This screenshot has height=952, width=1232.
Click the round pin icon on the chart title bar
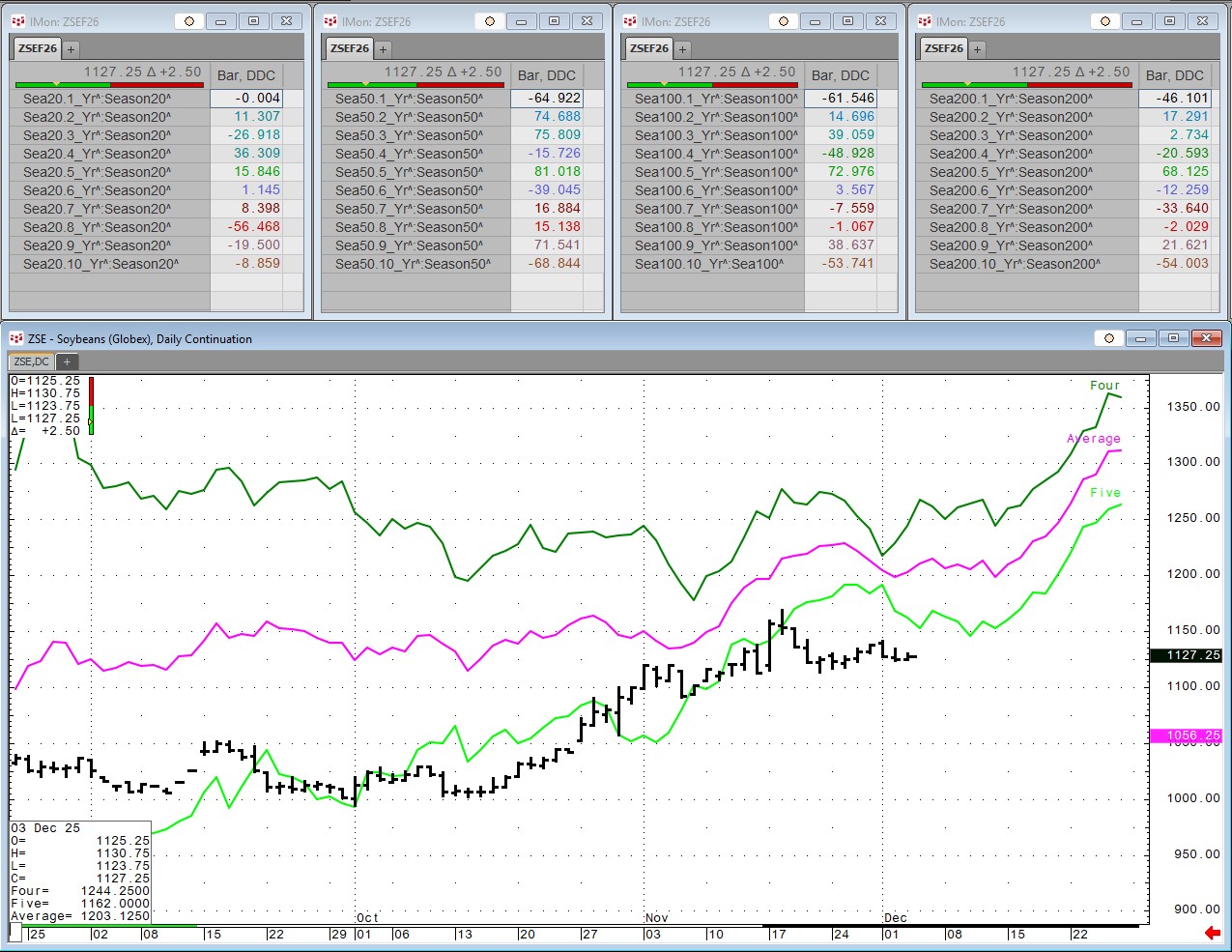(x=1109, y=338)
